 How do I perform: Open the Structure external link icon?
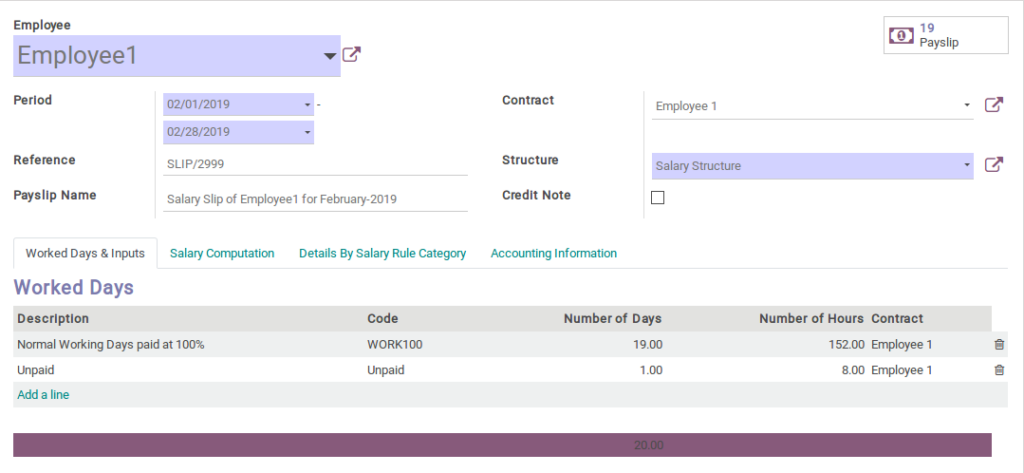(x=993, y=165)
